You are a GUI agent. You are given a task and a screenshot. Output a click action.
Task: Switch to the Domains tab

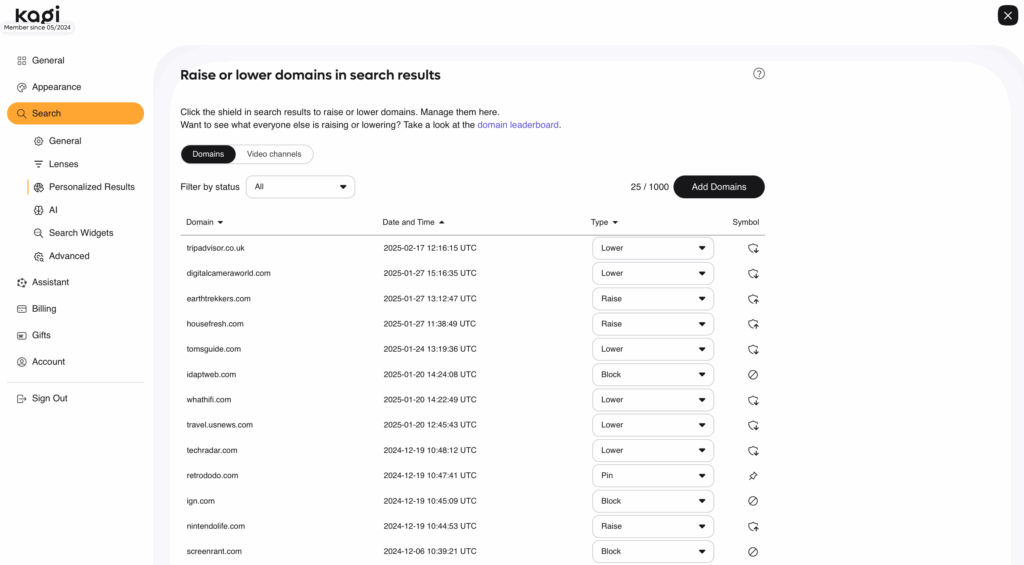[x=208, y=154]
